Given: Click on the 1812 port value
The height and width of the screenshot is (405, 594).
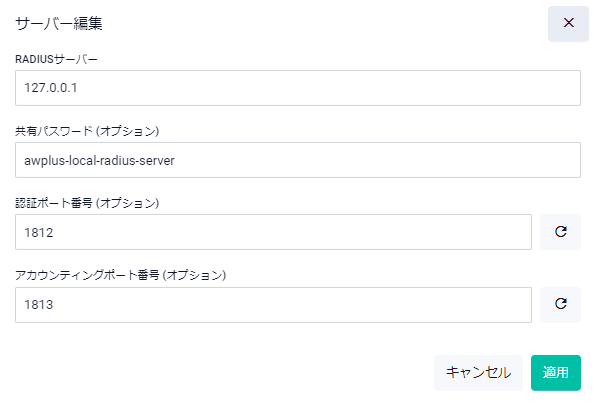Looking at the screenshot, I should [x=39, y=232].
